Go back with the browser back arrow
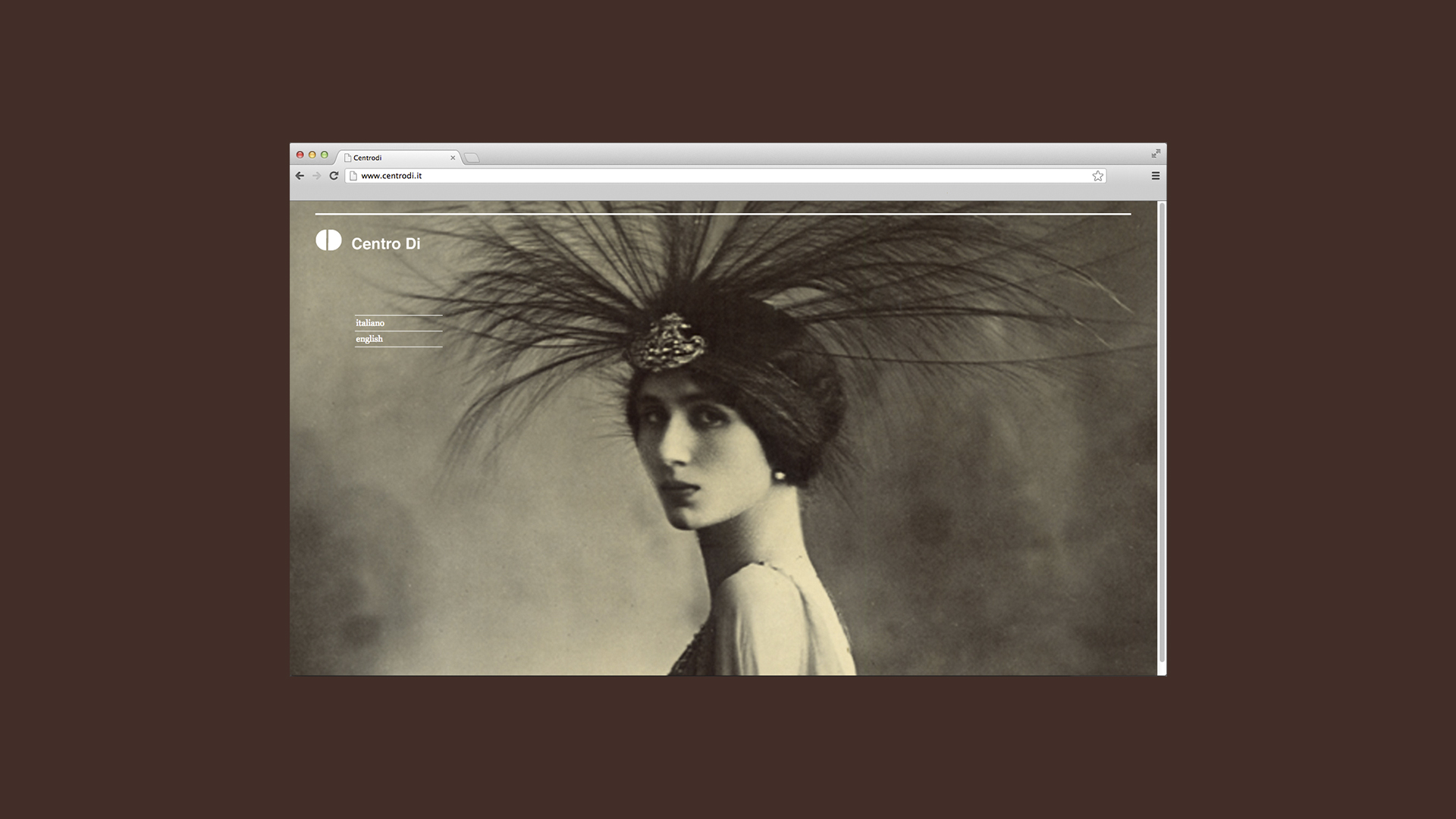 [x=300, y=176]
